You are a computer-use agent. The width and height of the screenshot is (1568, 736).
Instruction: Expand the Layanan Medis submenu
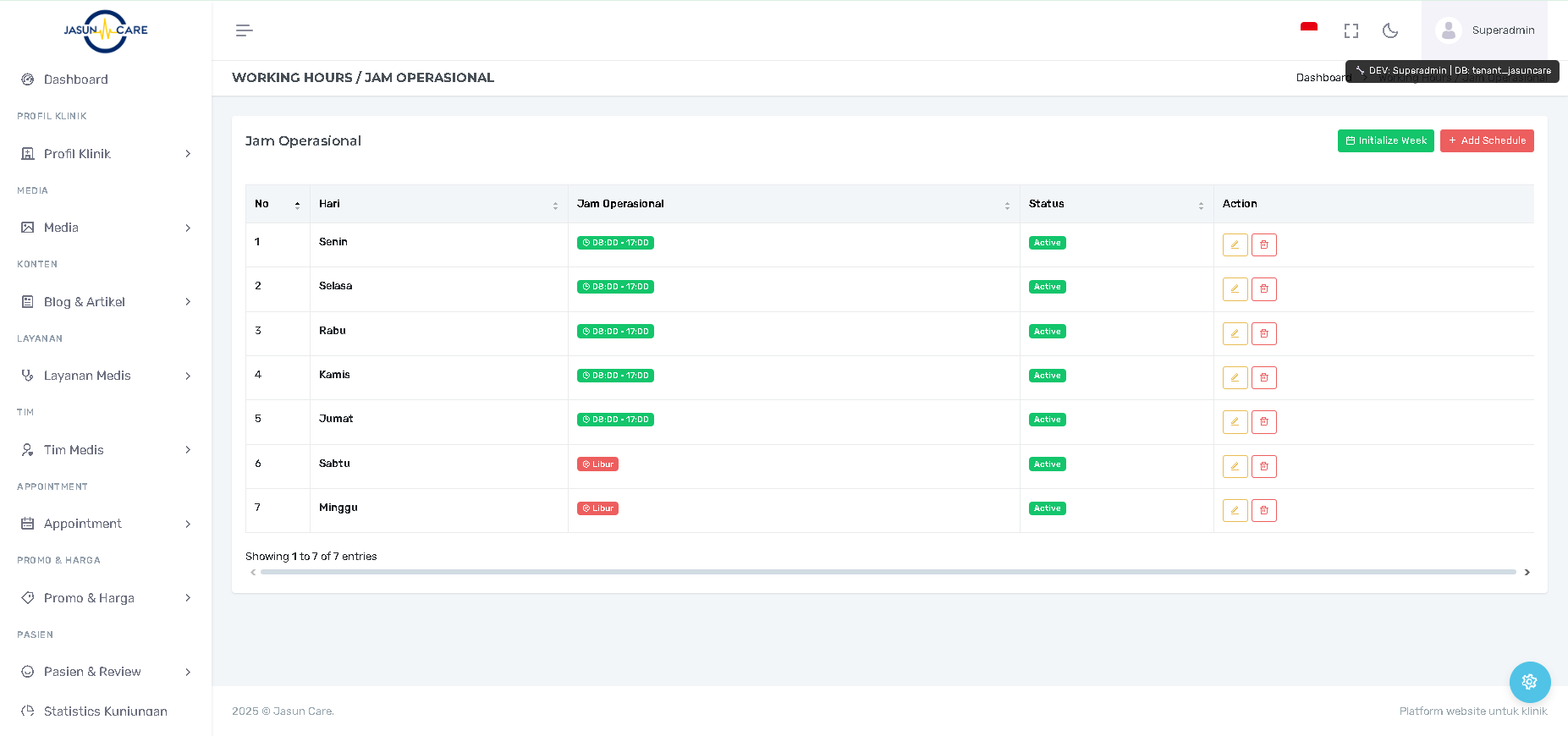pos(106,376)
